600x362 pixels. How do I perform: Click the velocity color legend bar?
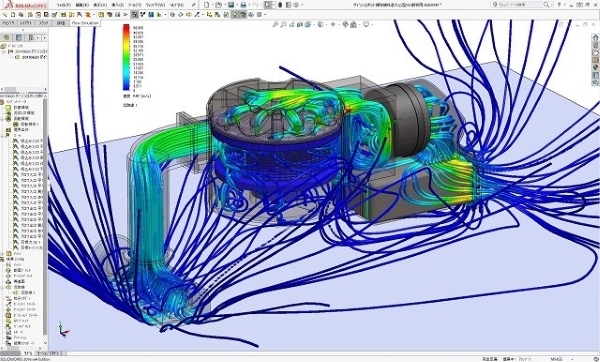[x=126, y=57]
